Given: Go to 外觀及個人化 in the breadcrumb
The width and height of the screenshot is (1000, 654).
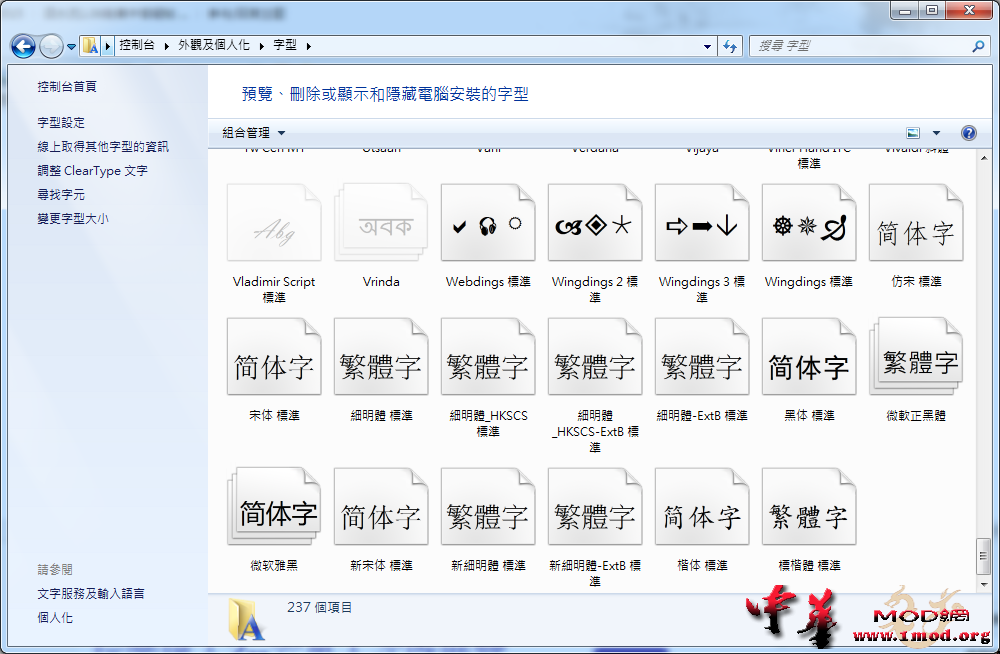Looking at the screenshot, I should tap(211, 46).
